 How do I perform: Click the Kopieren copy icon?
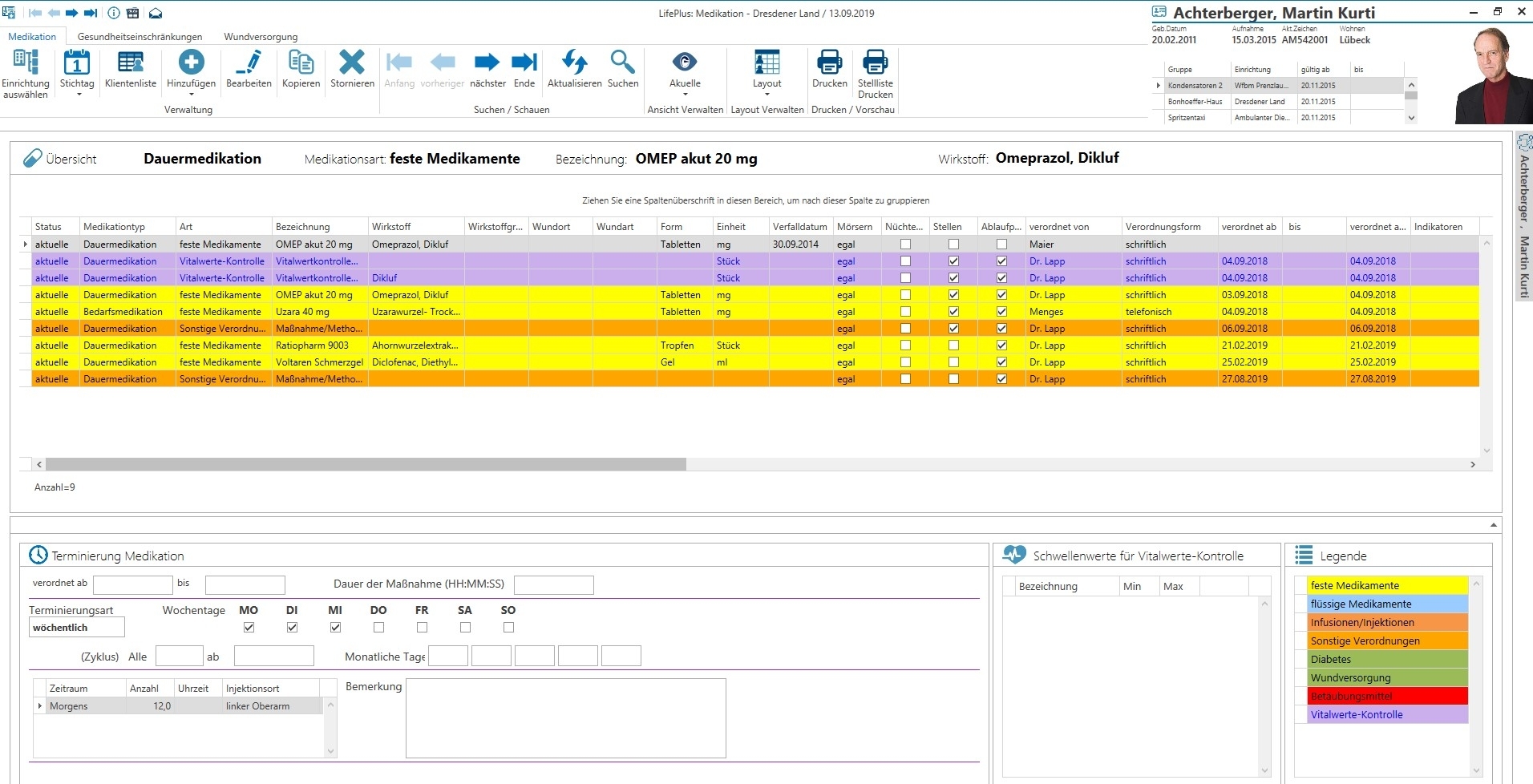301,63
